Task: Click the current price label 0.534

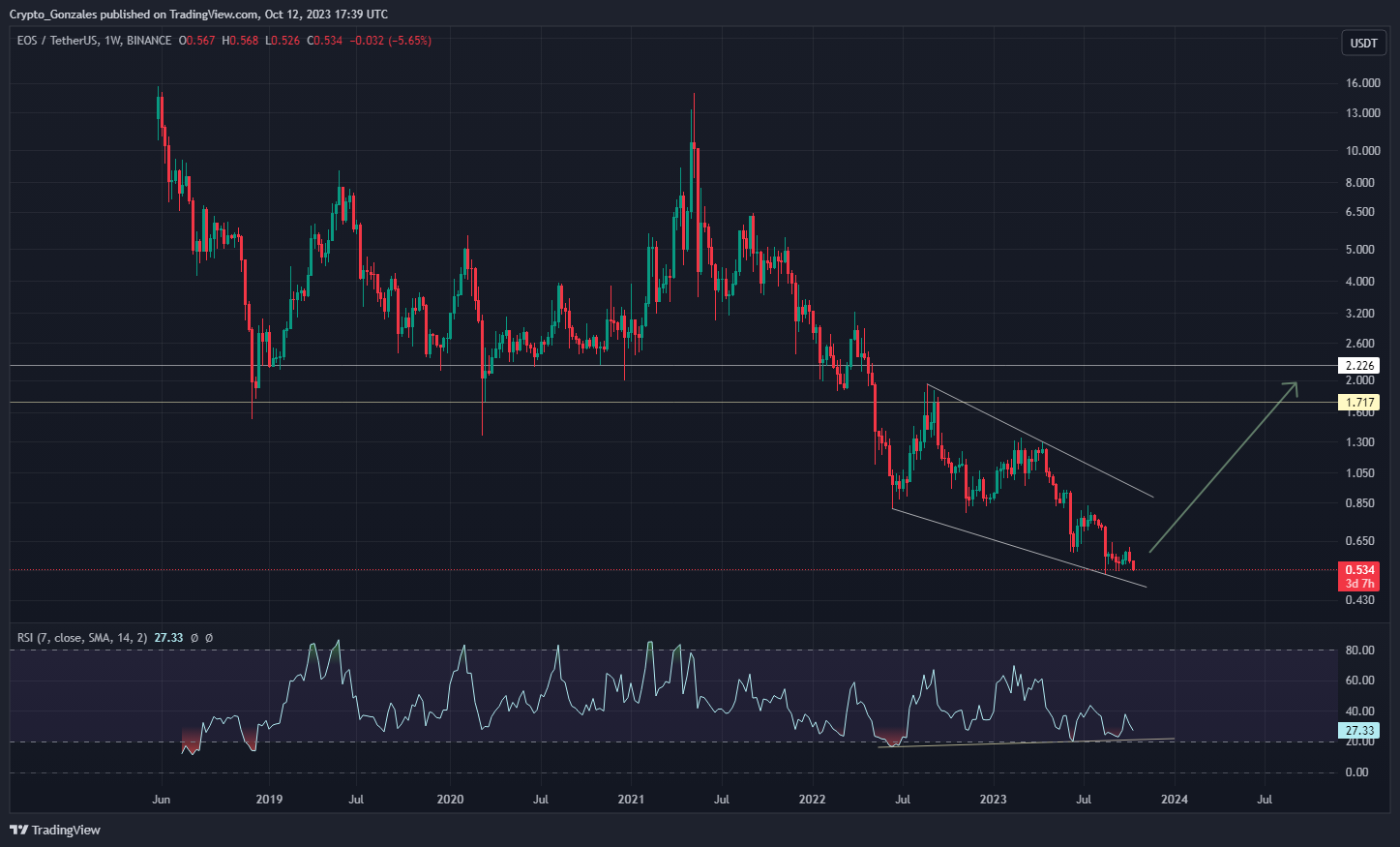Action: (1359, 570)
